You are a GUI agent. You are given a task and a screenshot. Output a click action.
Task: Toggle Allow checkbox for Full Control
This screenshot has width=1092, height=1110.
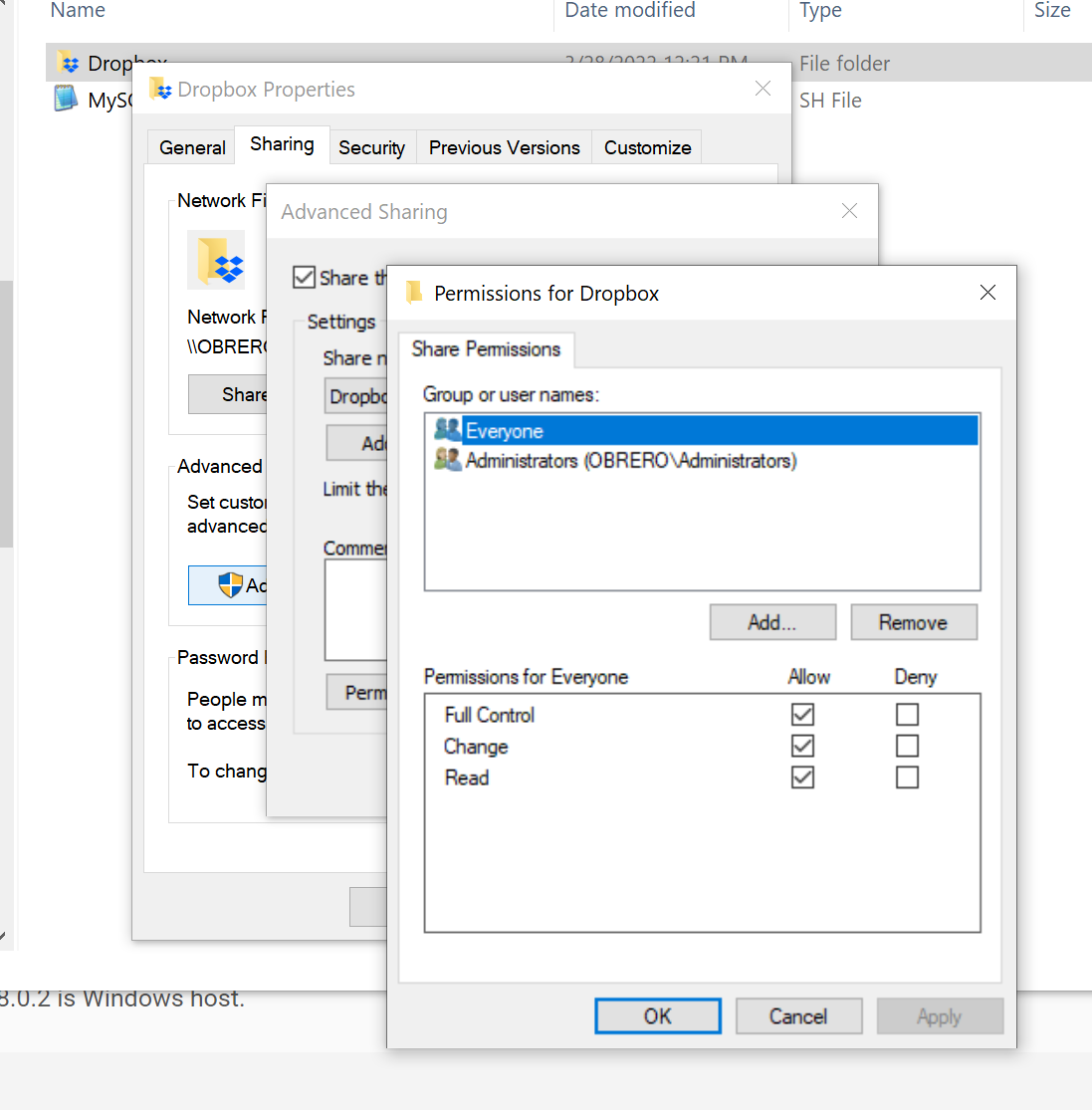[802, 714]
